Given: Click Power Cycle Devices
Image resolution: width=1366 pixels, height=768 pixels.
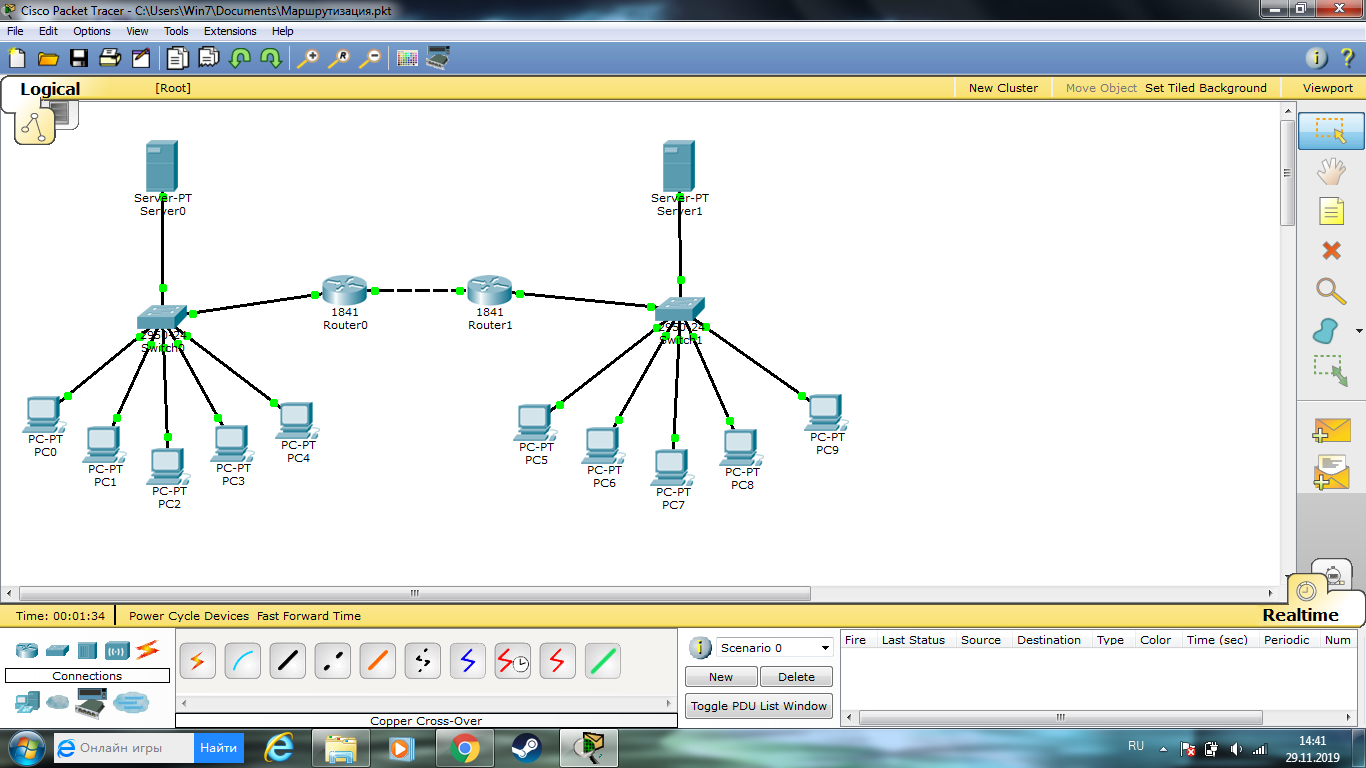Looking at the screenshot, I should [189, 616].
